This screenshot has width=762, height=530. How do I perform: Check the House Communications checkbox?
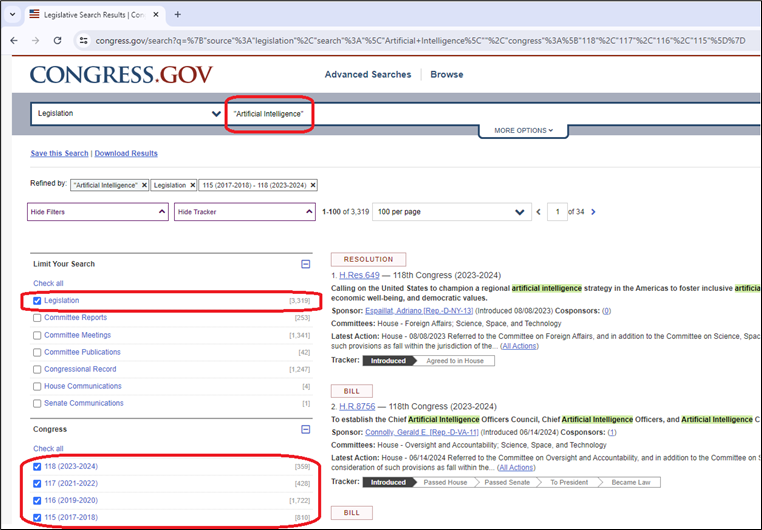(37, 386)
